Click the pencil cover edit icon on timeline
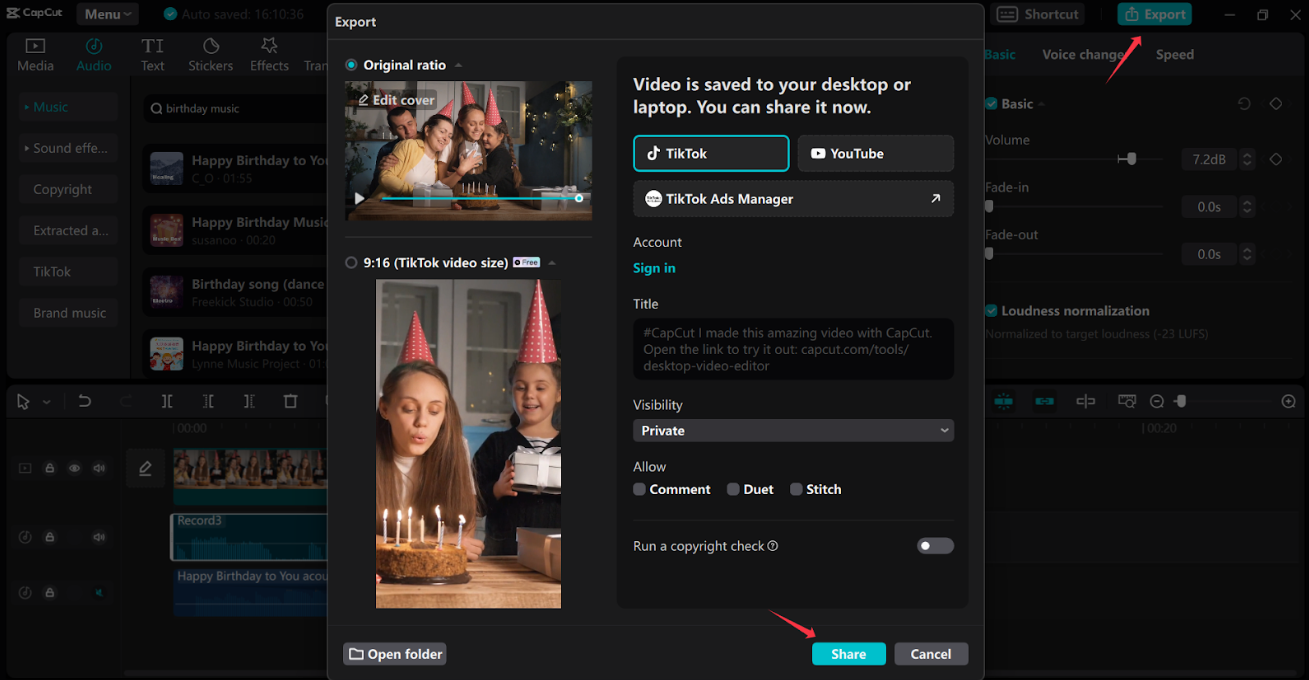 145,468
